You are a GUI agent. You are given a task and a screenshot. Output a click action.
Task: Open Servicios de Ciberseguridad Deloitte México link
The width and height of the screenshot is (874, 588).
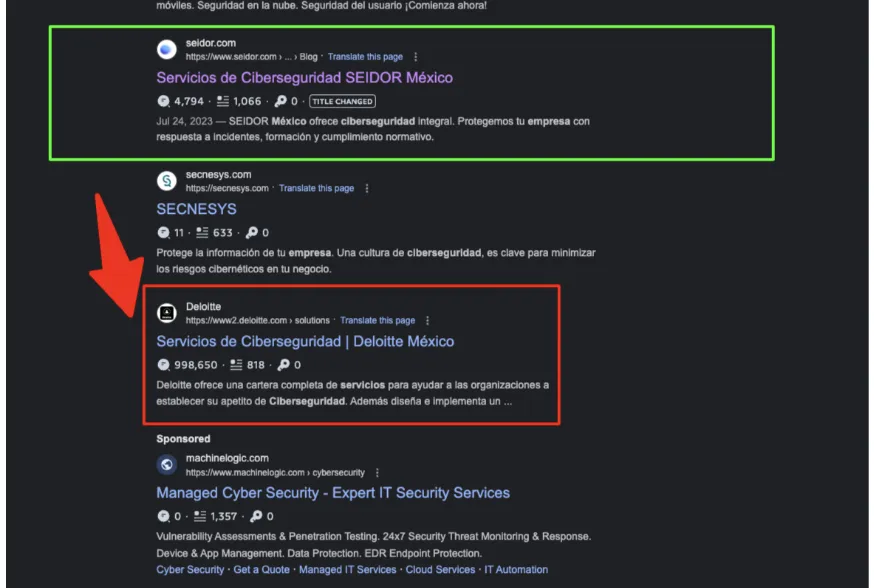point(305,341)
